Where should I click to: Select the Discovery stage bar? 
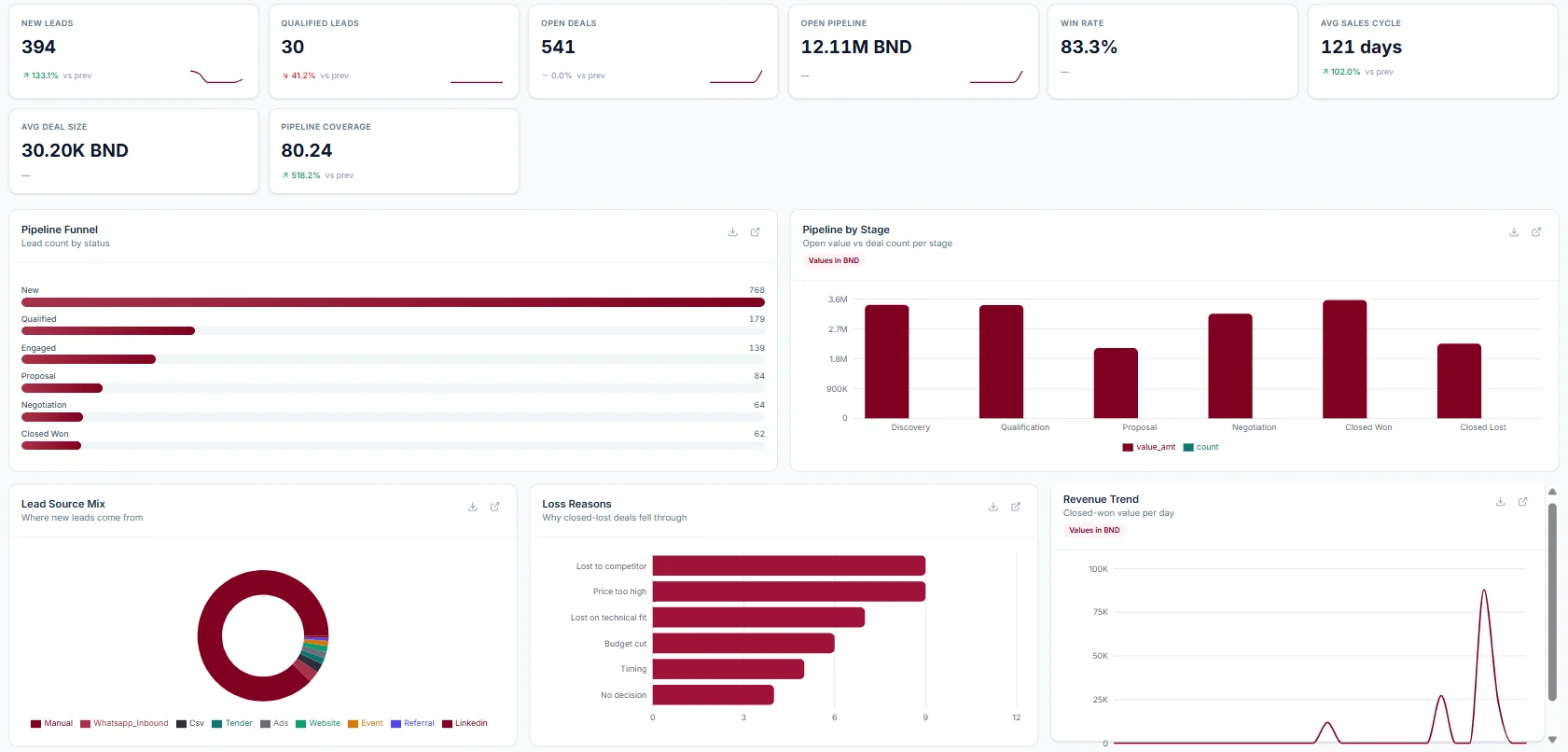887,361
